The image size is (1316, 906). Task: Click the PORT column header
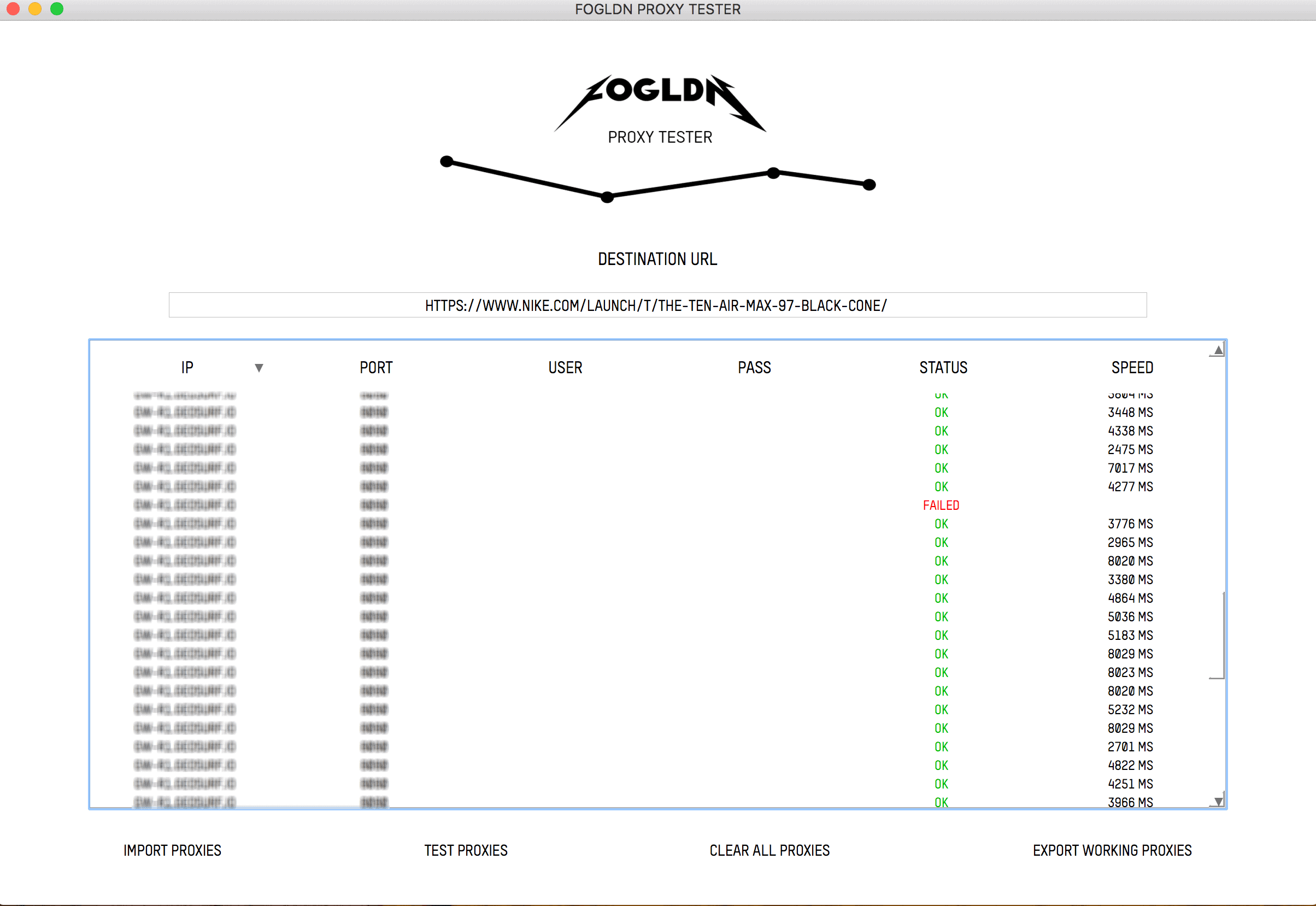pos(376,368)
